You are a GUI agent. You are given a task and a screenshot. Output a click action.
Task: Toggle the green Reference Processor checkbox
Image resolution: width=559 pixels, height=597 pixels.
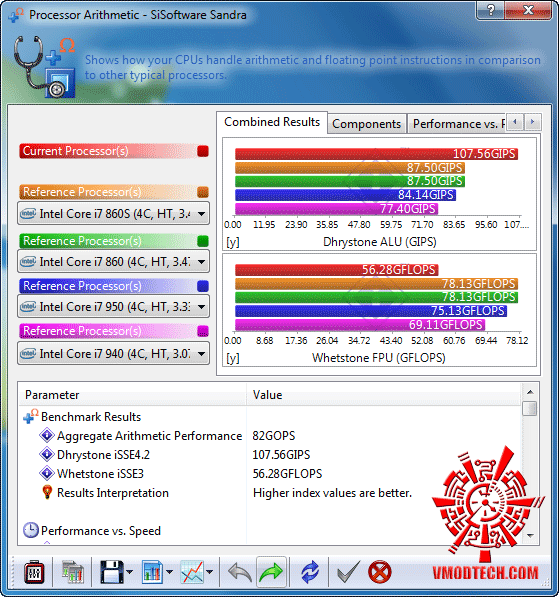(203, 241)
